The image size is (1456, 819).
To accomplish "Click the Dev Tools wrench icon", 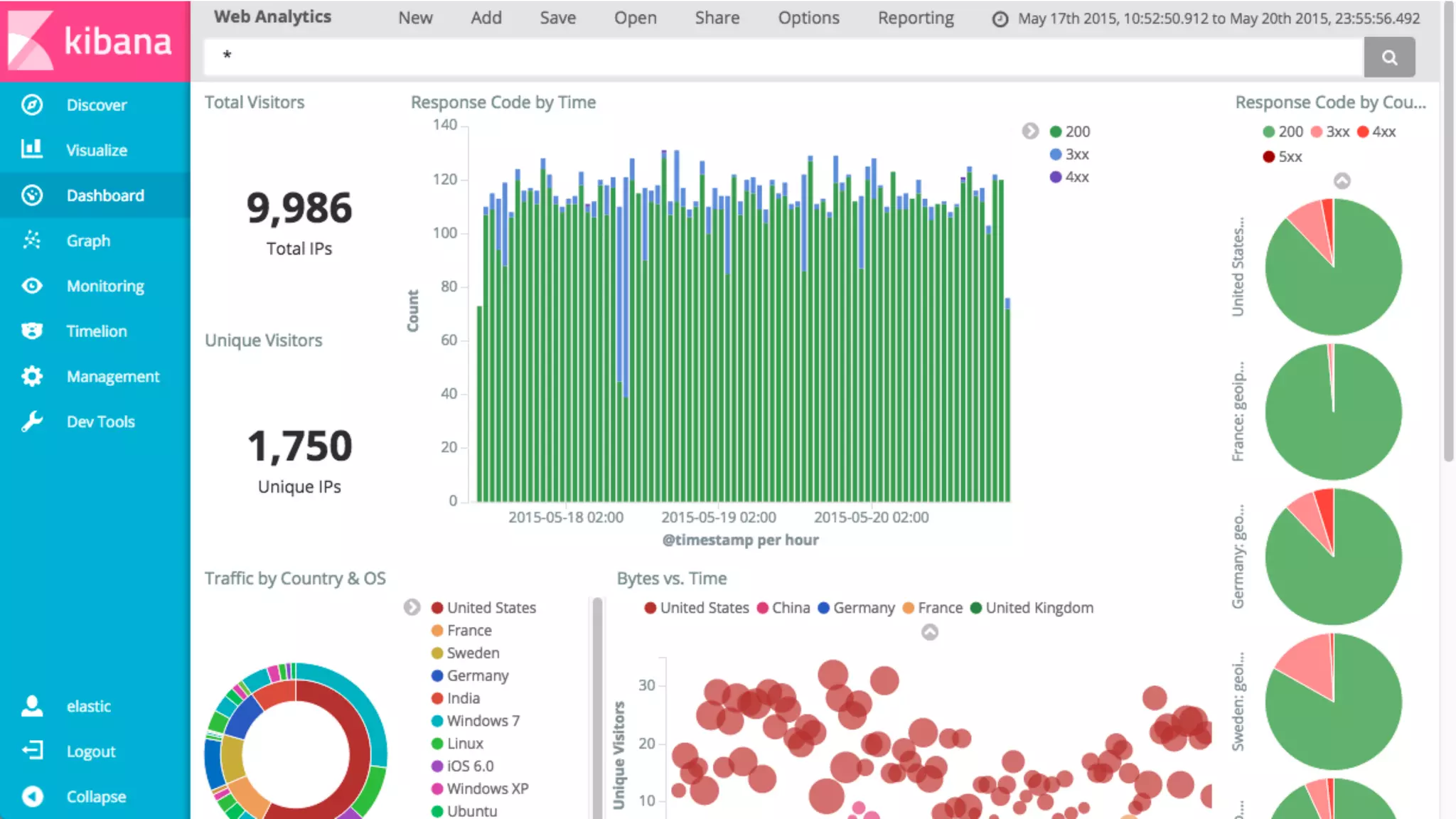I will pos(32,422).
